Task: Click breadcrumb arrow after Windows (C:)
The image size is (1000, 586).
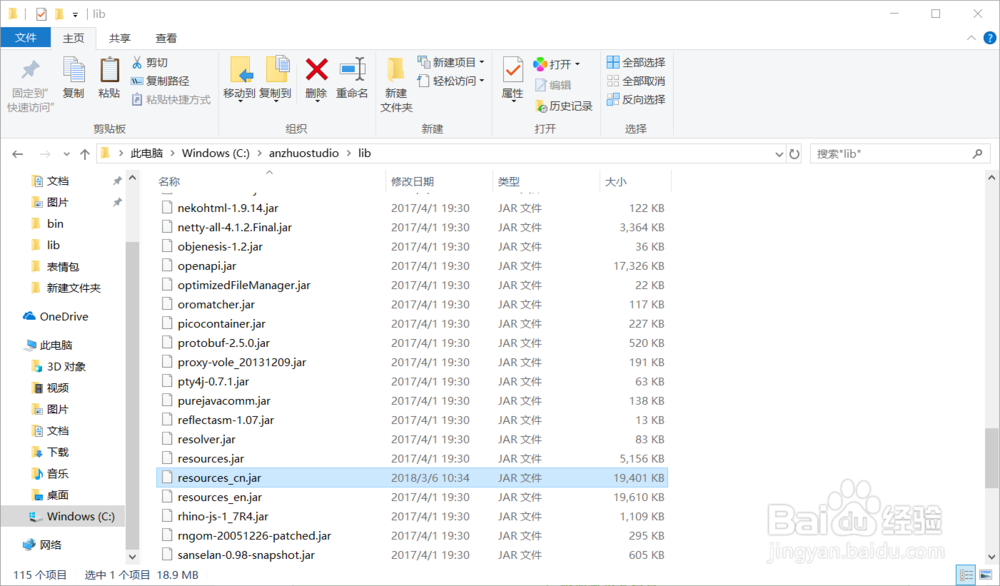Action: coord(259,154)
